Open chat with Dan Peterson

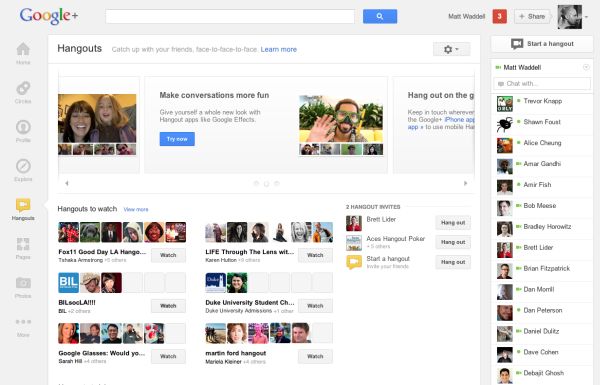[x=543, y=313]
